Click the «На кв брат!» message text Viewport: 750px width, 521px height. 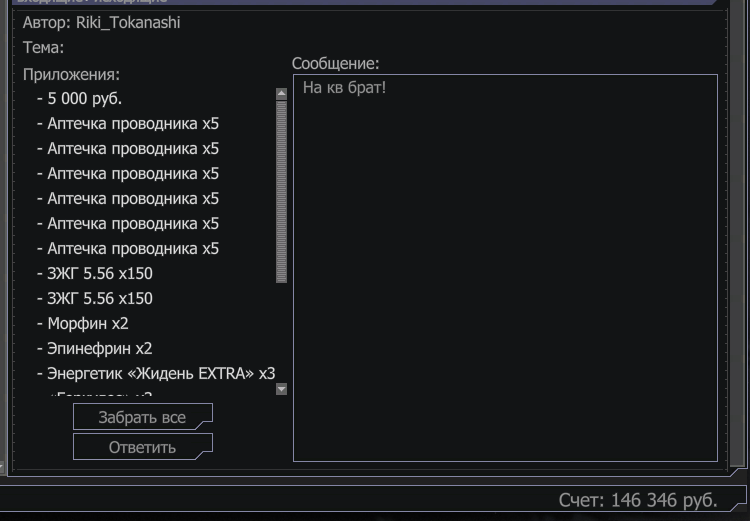click(x=344, y=89)
